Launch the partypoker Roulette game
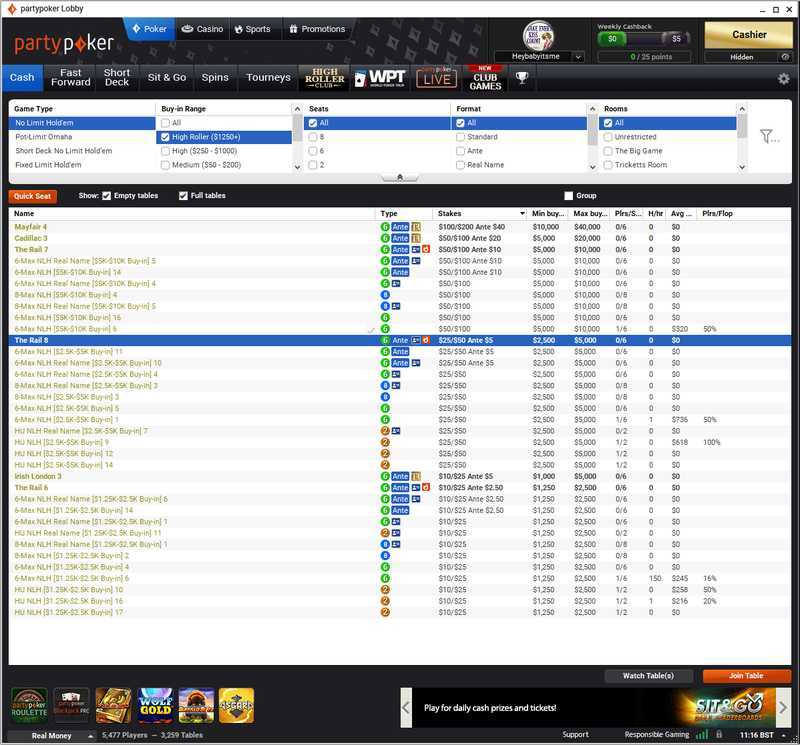Viewport: 800px width, 745px height. coord(29,706)
